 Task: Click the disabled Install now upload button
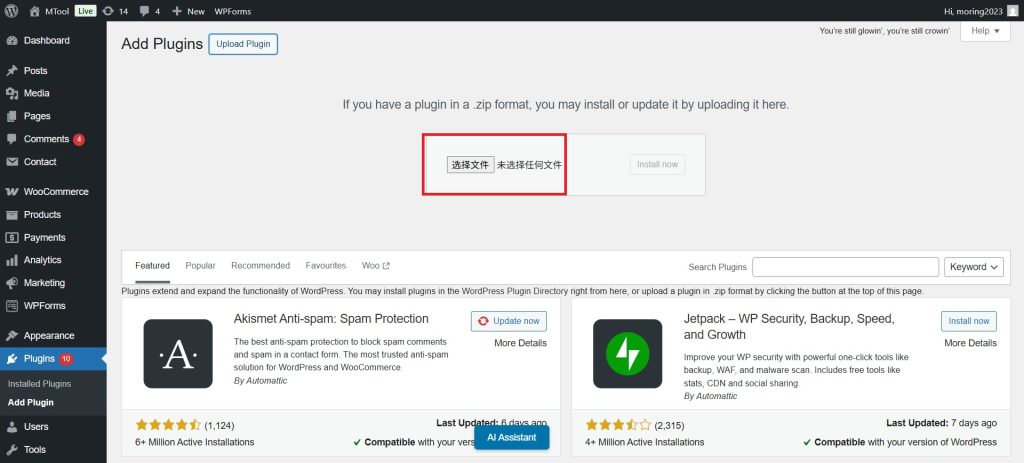click(x=658, y=165)
